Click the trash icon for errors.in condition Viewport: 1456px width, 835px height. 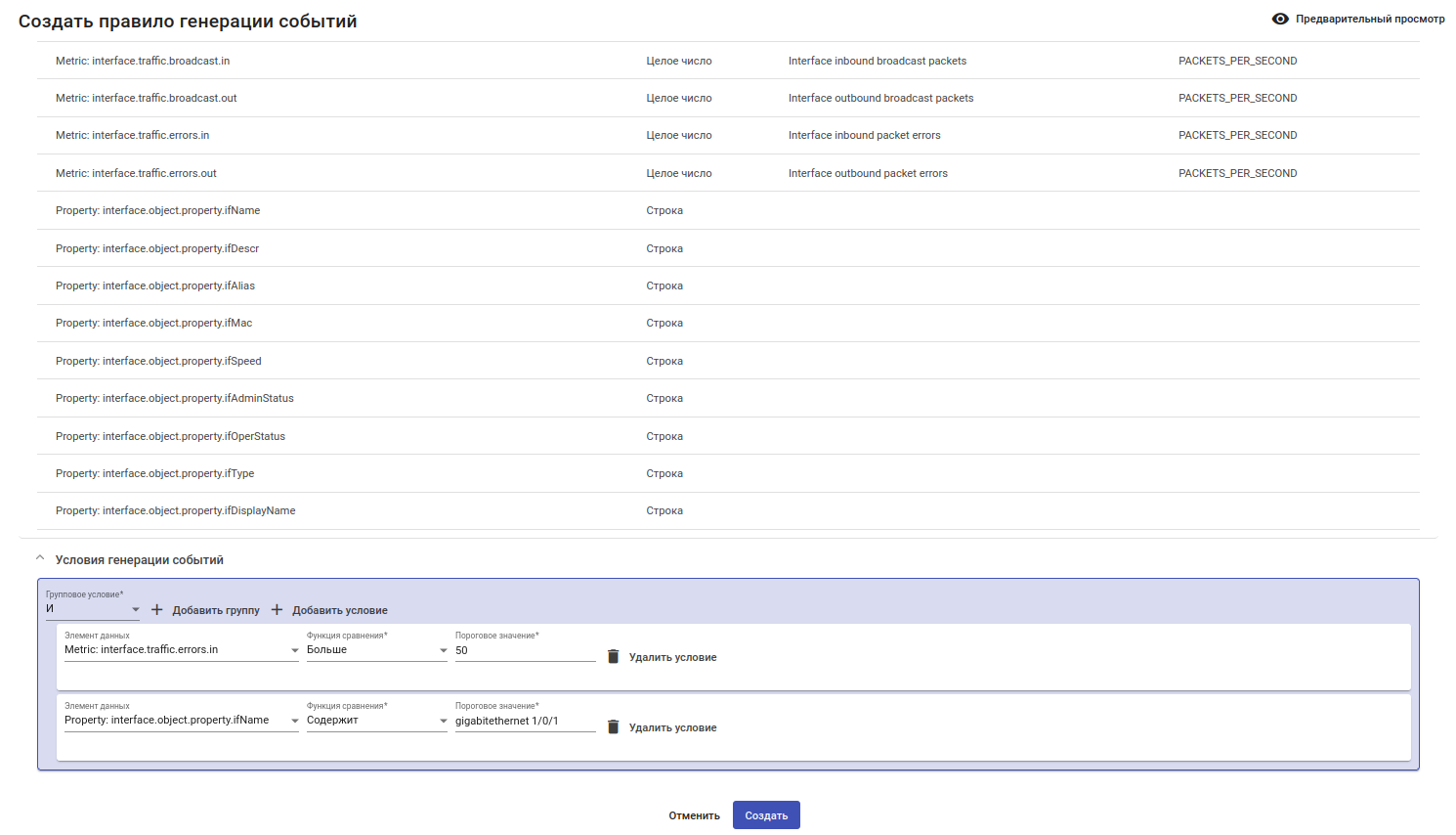pyautogui.click(x=614, y=657)
